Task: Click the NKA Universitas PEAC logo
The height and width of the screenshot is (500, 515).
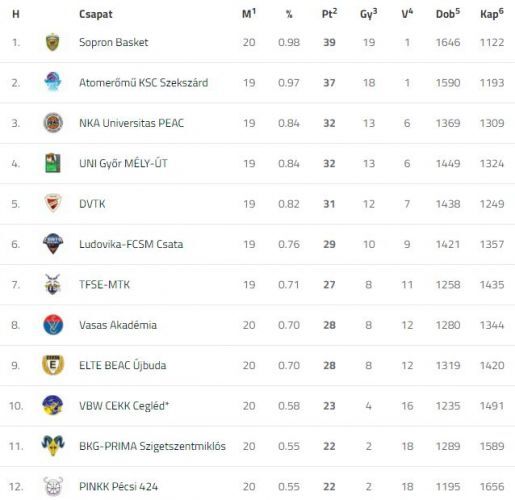Action: [x=53, y=123]
